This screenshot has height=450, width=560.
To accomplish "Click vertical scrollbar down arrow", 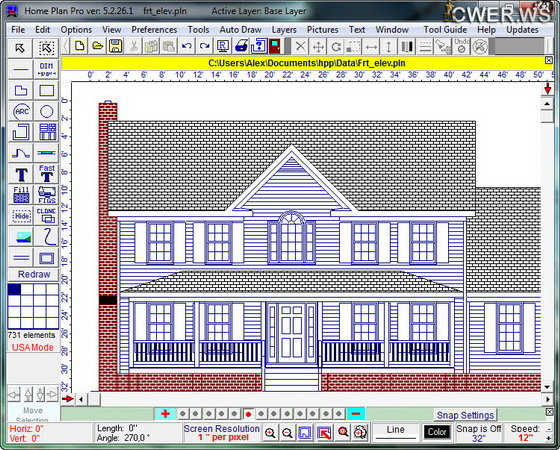I will click(547, 387).
